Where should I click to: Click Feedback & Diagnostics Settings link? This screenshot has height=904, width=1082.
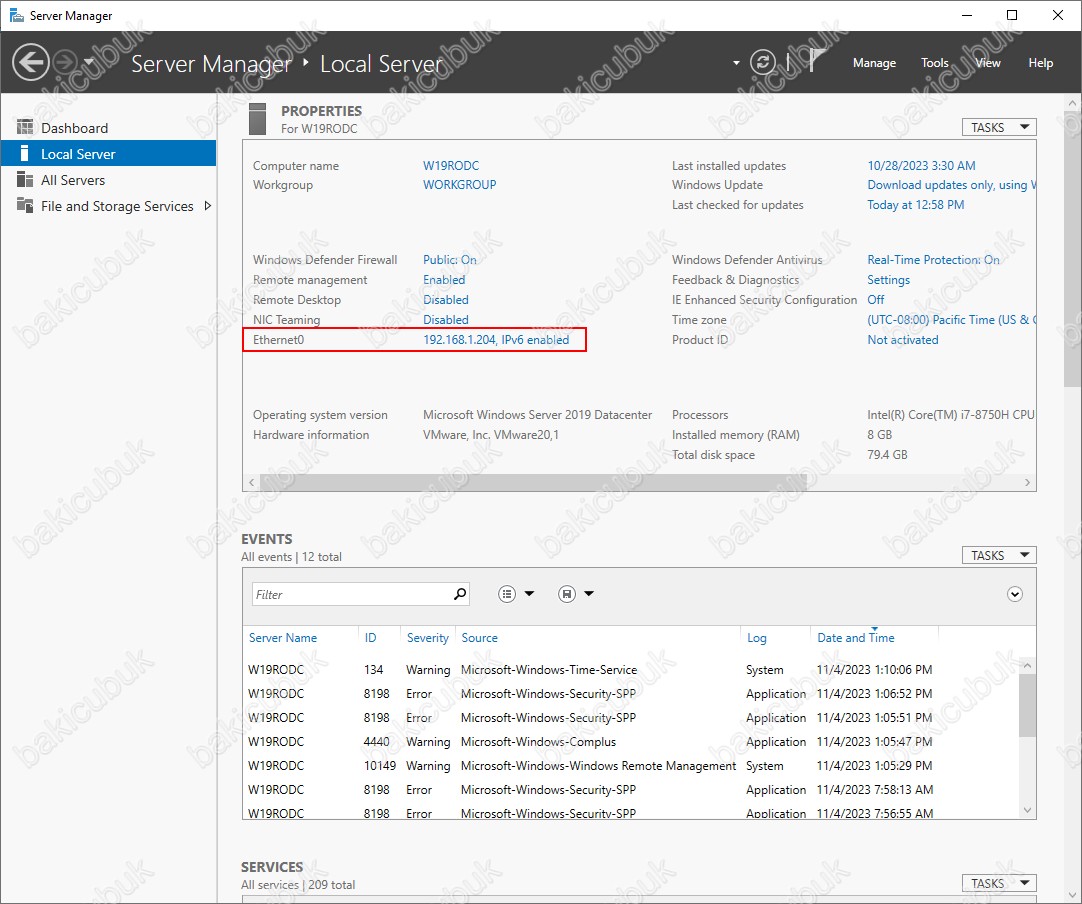coord(888,279)
